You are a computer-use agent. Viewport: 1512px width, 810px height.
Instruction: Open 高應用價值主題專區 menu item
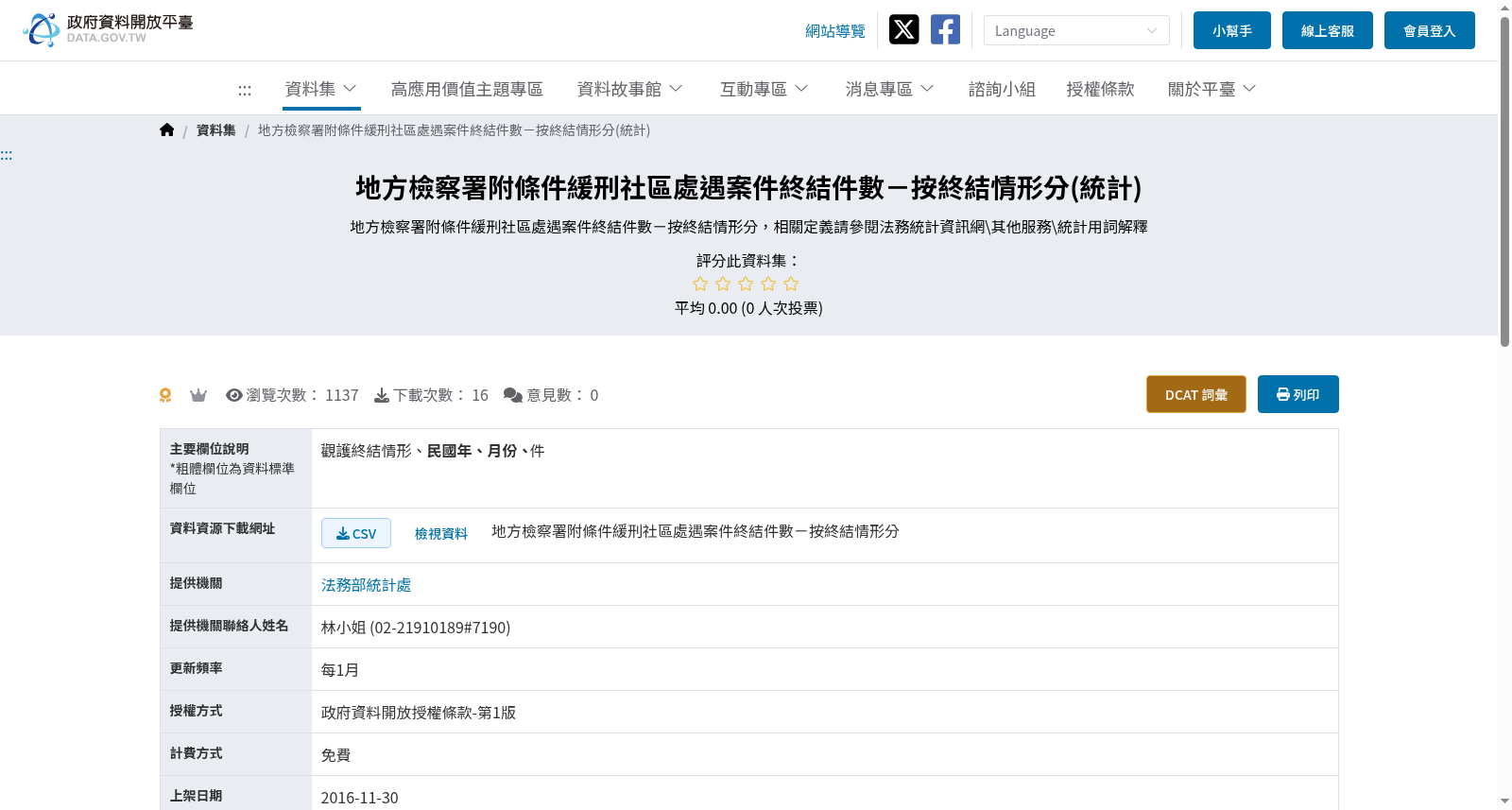(467, 89)
